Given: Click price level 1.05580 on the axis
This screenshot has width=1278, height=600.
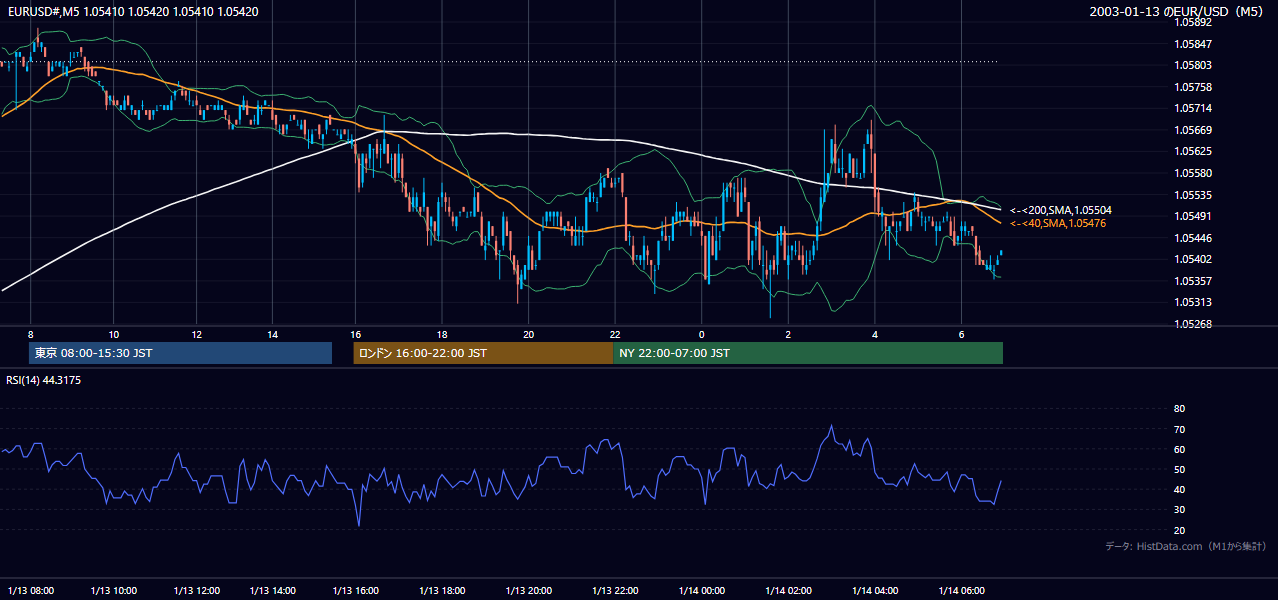Looking at the screenshot, I should tap(1193, 173).
